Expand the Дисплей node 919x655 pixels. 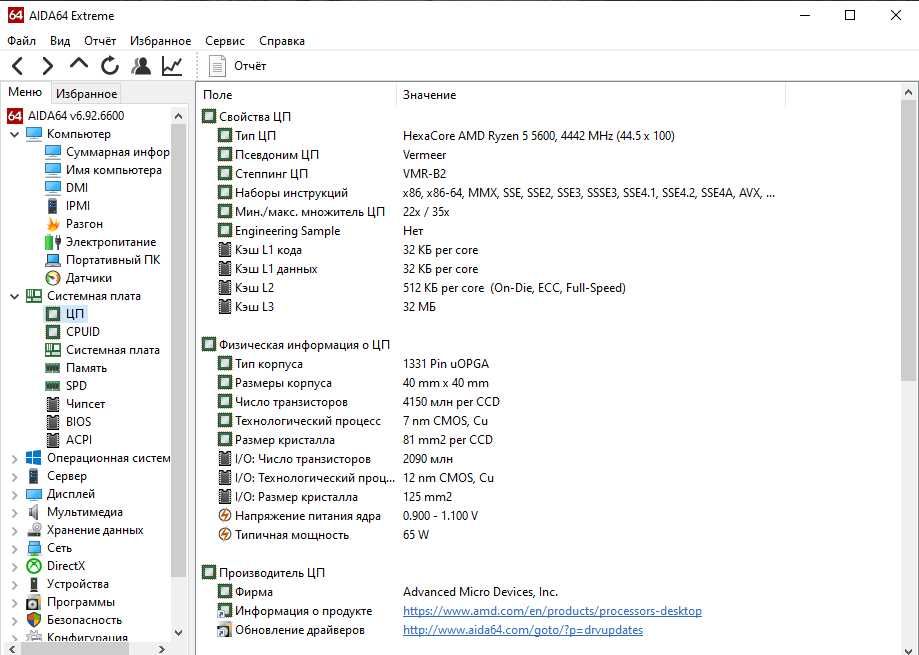pyautogui.click(x=15, y=495)
